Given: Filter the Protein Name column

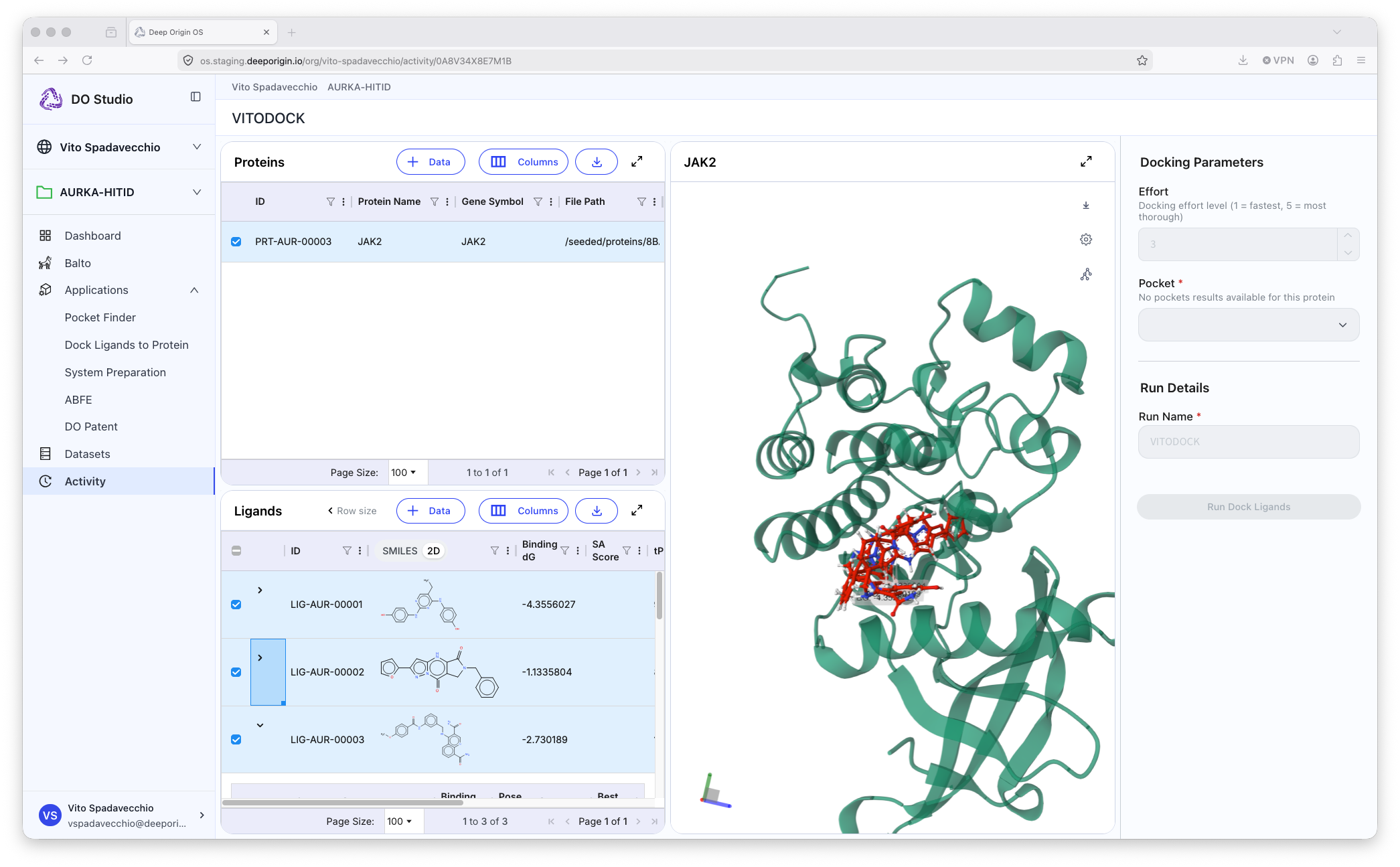Looking at the screenshot, I should [435, 202].
